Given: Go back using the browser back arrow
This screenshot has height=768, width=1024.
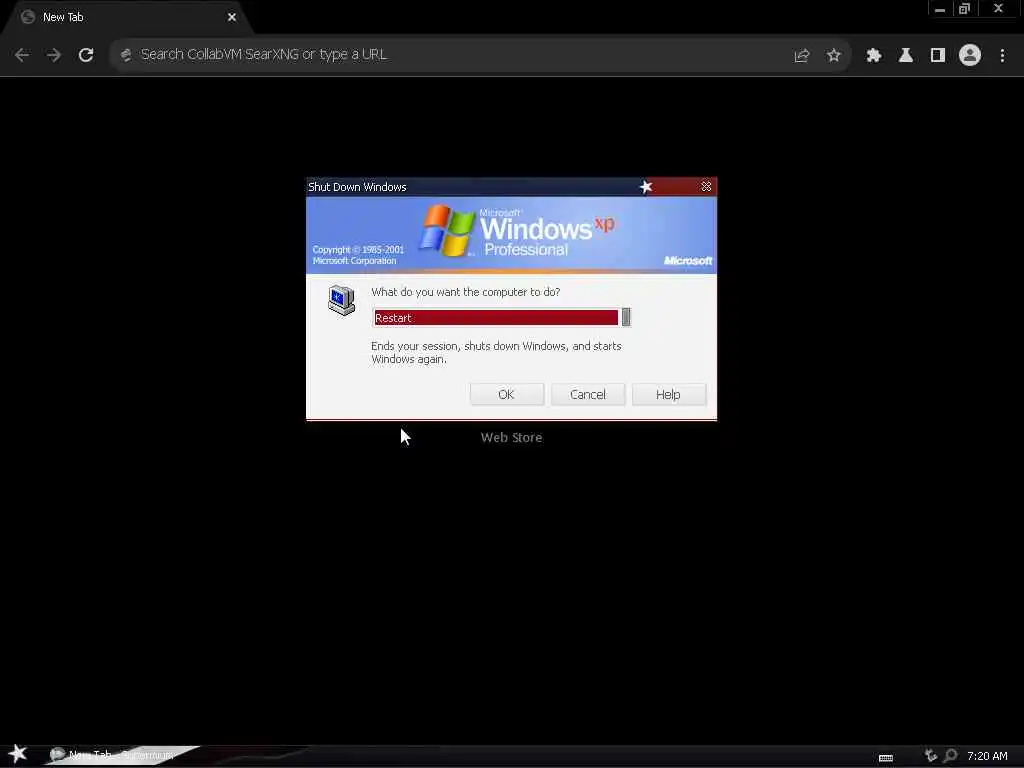Looking at the screenshot, I should (22, 56).
